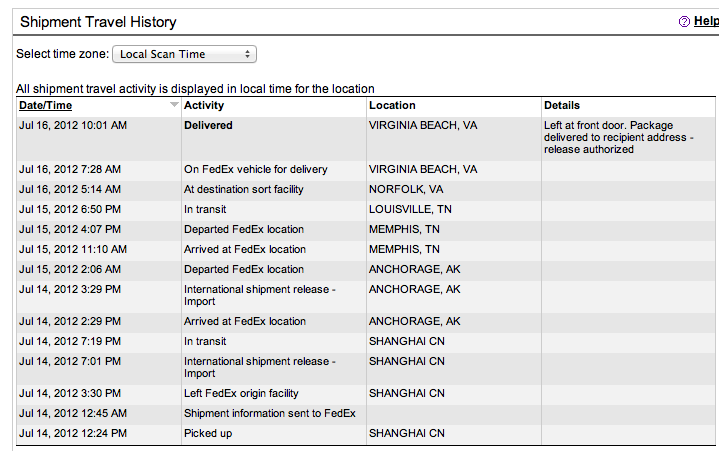Open the Help link

click(706, 21)
